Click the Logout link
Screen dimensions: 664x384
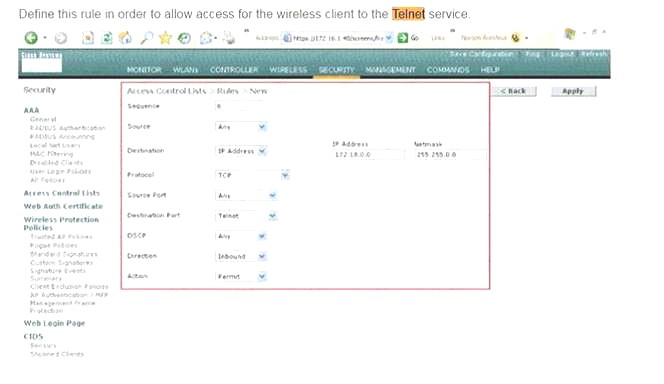[x=562, y=54]
